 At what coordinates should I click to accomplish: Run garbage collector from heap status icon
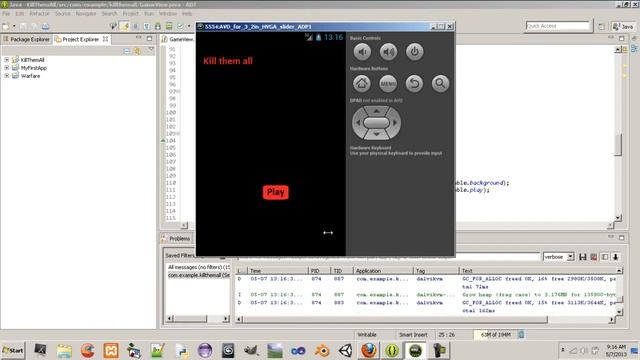[521, 335]
